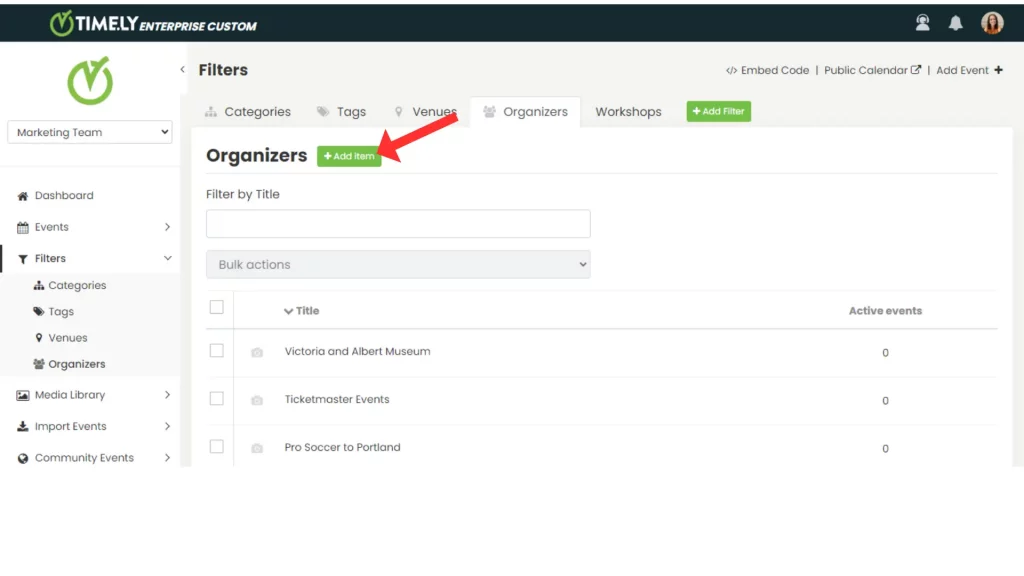
Task: Collapse the sidebar with the arrow
Action: click(182, 69)
